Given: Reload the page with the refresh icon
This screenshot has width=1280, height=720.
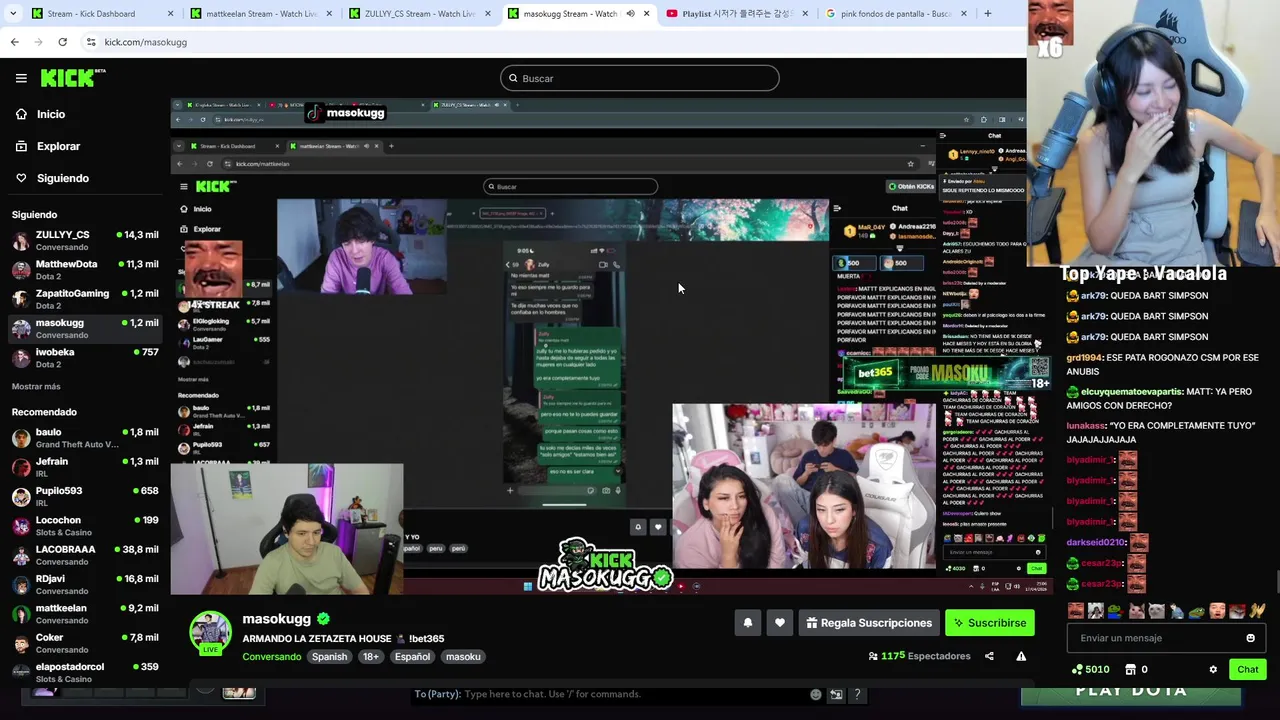Looking at the screenshot, I should click(x=62, y=42).
